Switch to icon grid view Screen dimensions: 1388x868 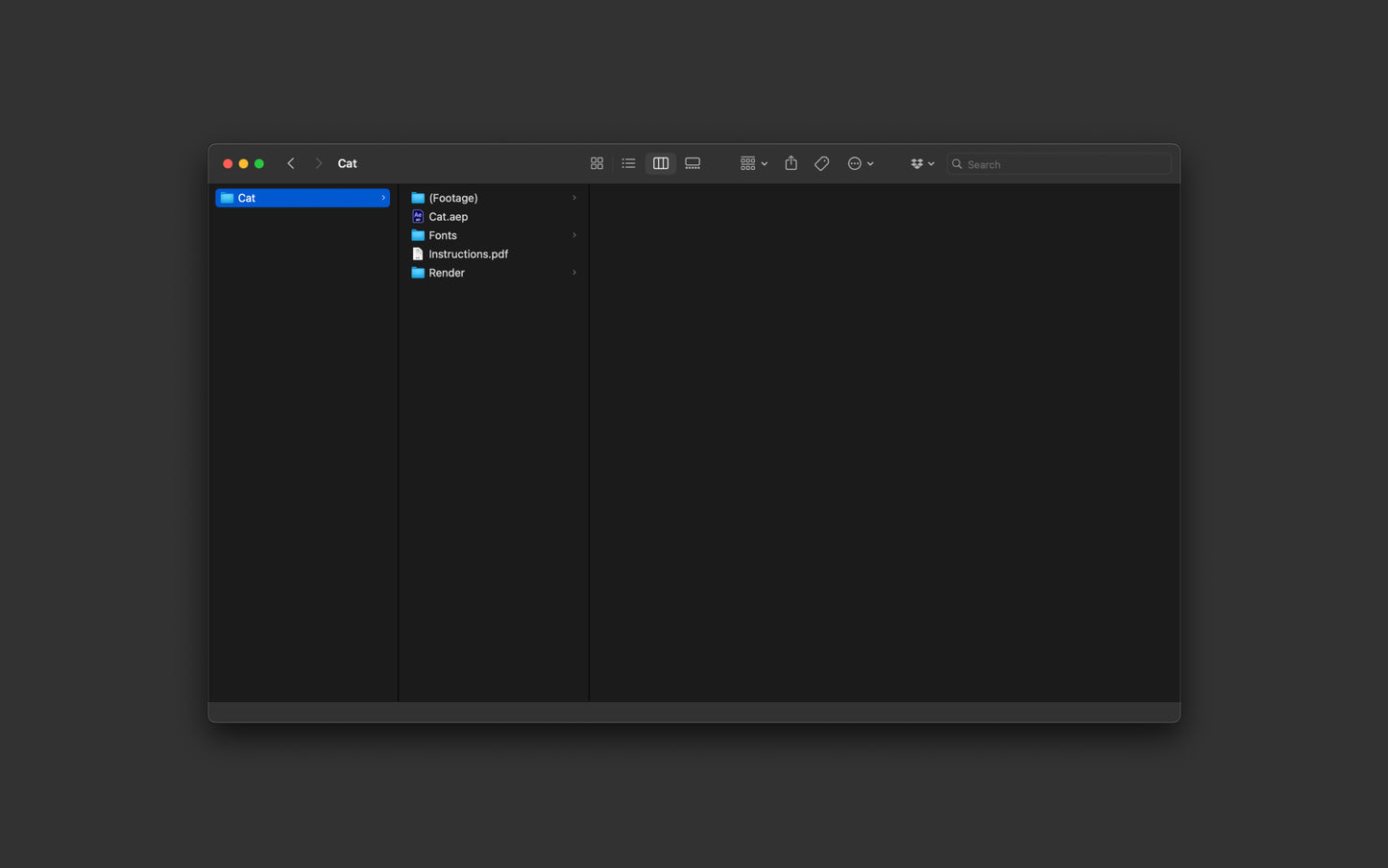coord(597,163)
